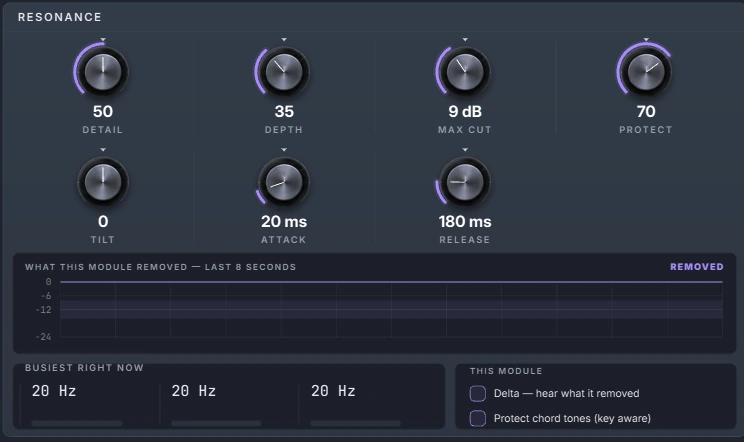Click the REMOVED legend label

click(697, 267)
